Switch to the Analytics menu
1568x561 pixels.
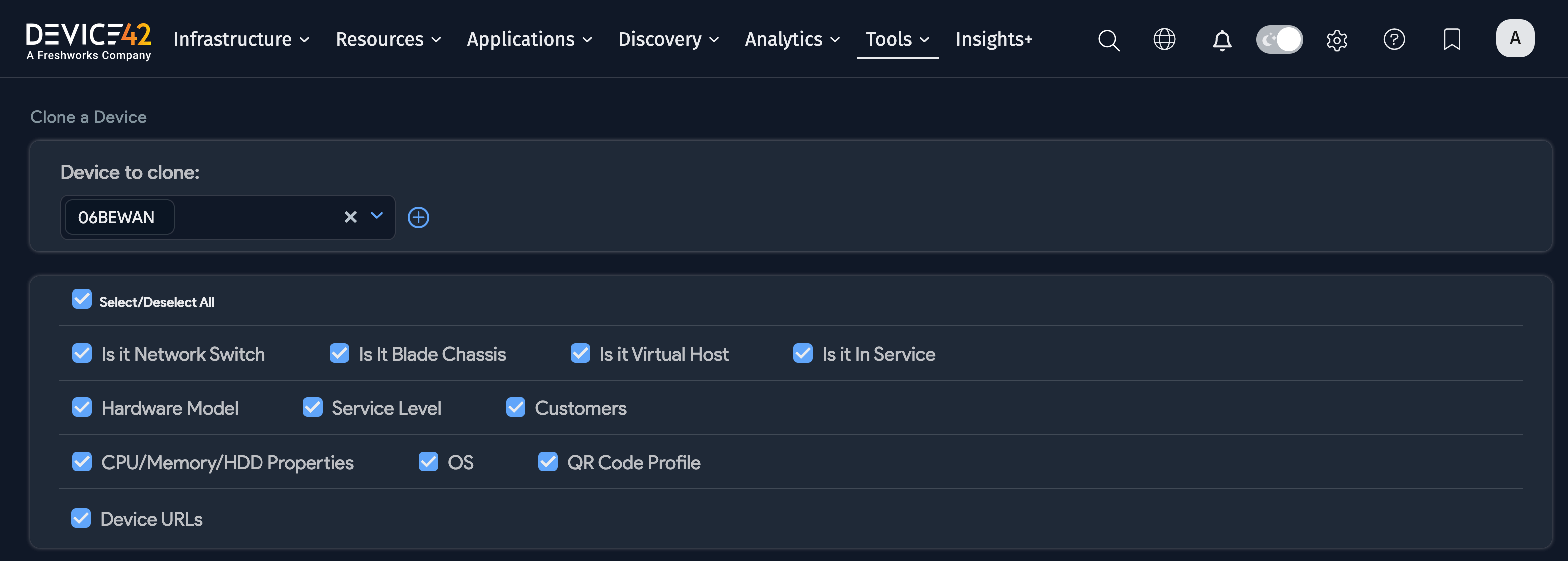[x=791, y=39]
